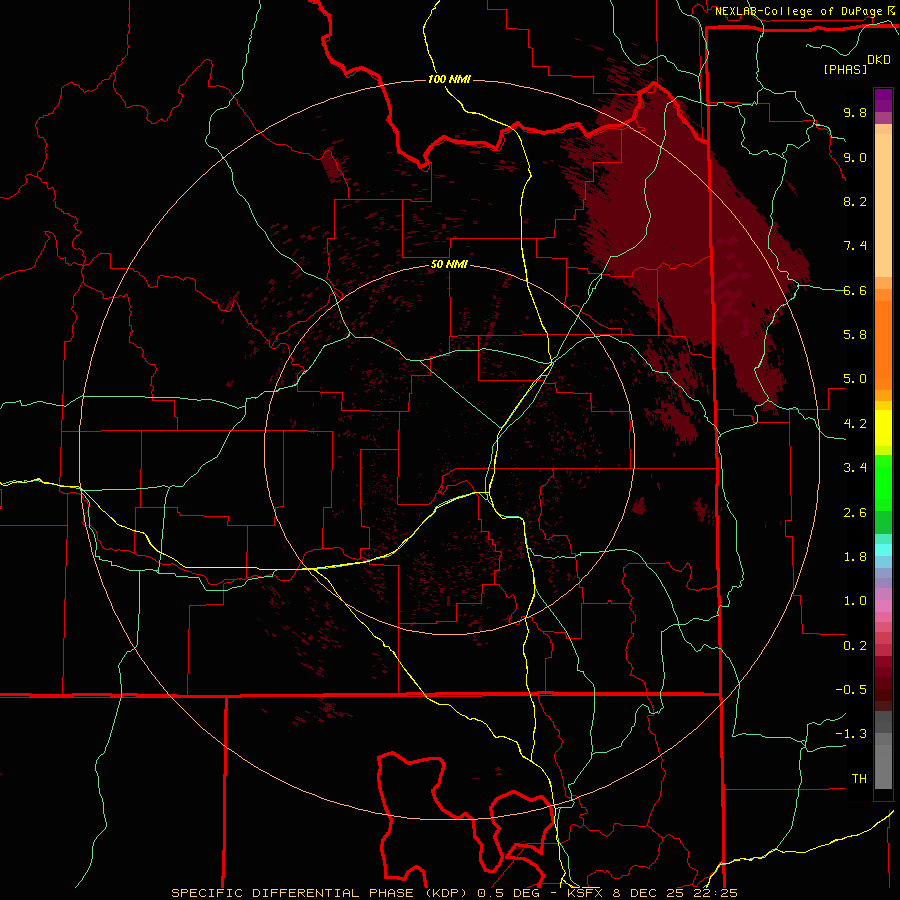
Task: Click the 6.6 legend value
Action: click(855, 290)
